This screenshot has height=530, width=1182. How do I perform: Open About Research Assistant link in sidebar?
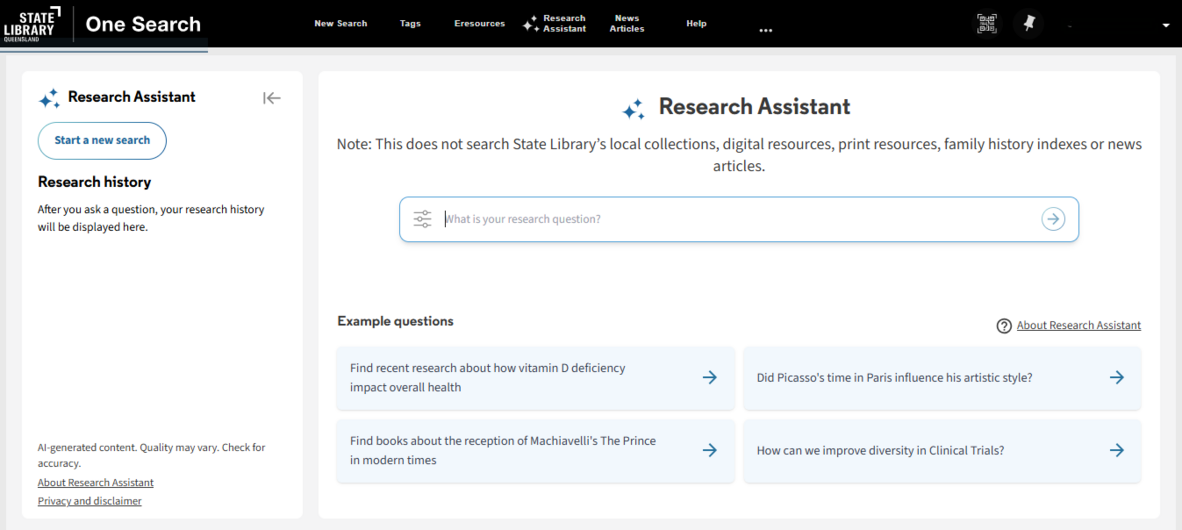coord(96,483)
